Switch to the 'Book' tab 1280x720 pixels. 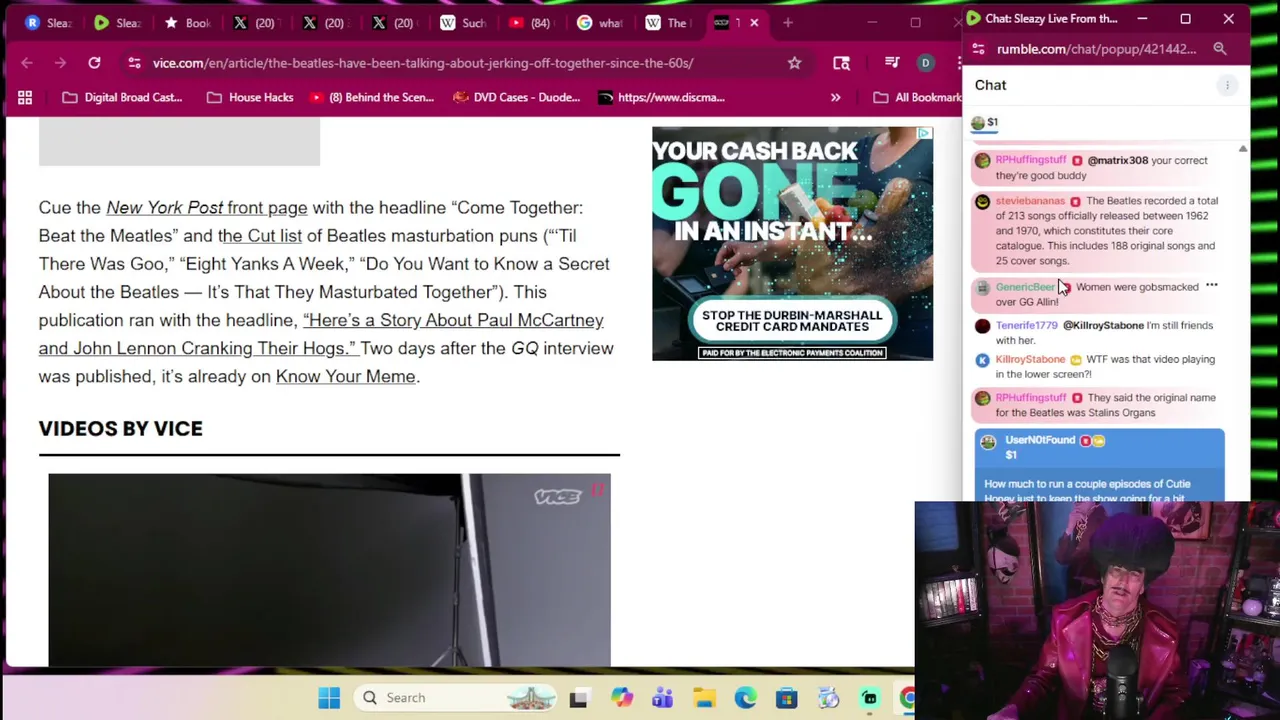189,22
